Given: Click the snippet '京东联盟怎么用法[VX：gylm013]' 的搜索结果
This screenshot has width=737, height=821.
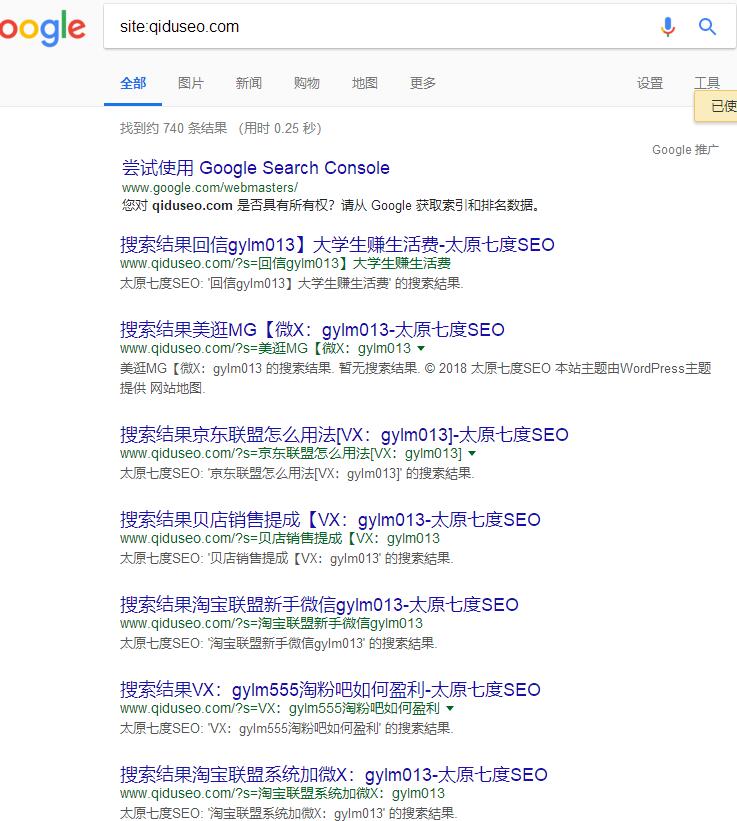Looking at the screenshot, I should coord(297,473).
